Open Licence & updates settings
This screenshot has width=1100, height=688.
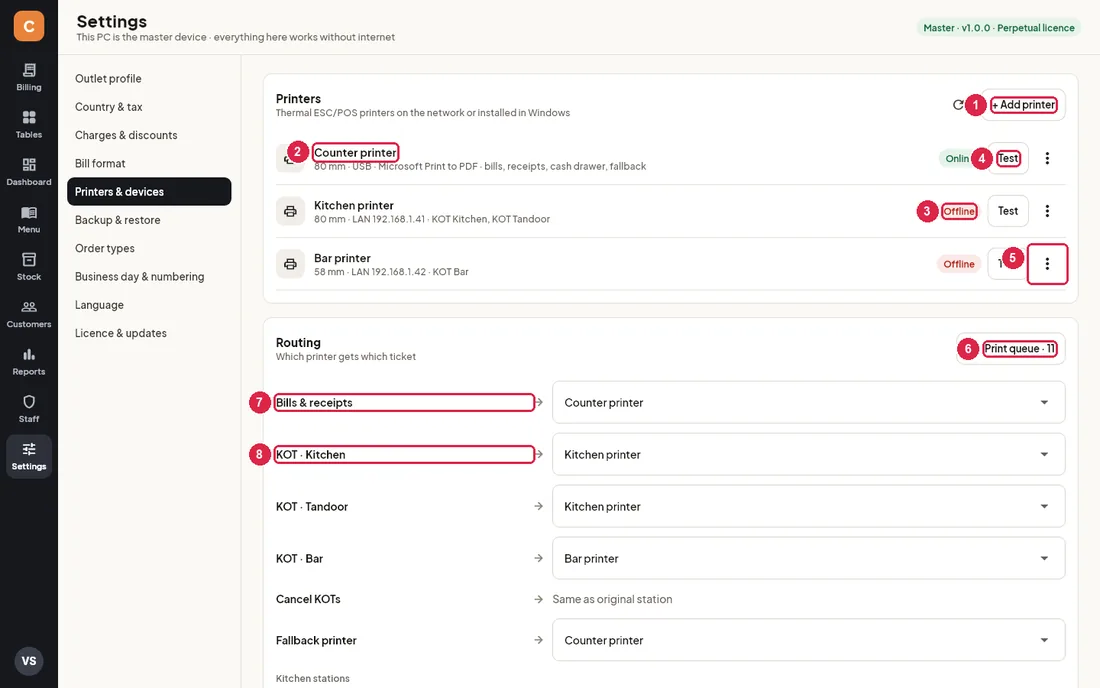(x=149, y=333)
